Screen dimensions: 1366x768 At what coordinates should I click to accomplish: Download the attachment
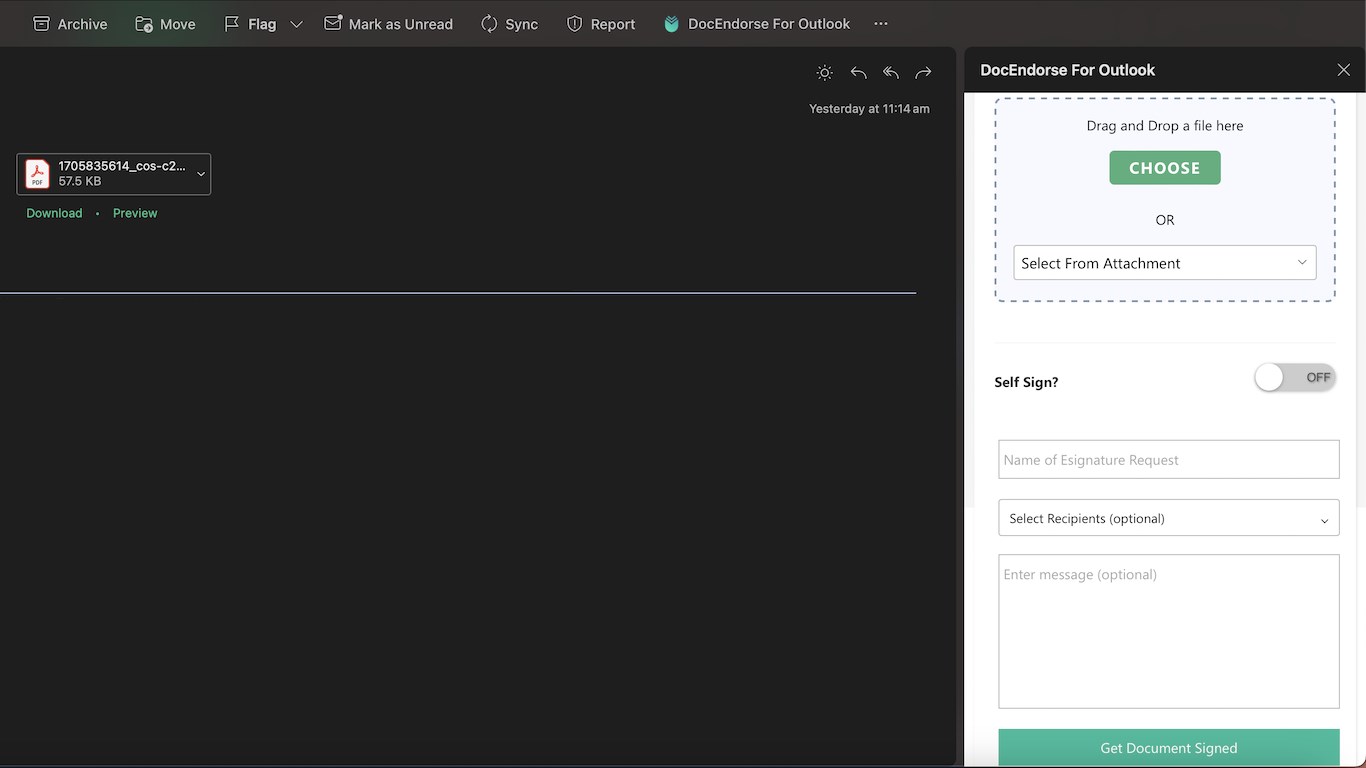point(54,213)
